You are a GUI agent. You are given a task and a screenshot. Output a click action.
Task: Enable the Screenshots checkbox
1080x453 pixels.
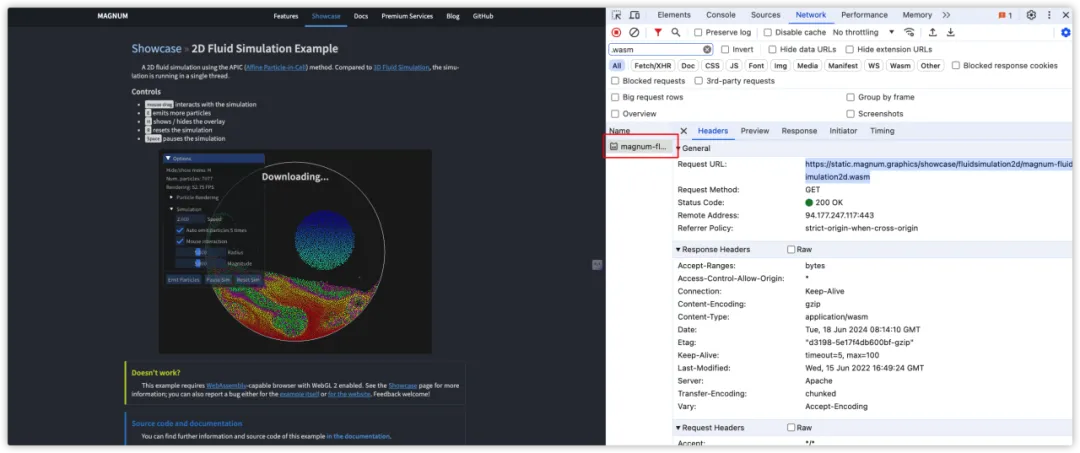tap(851, 114)
